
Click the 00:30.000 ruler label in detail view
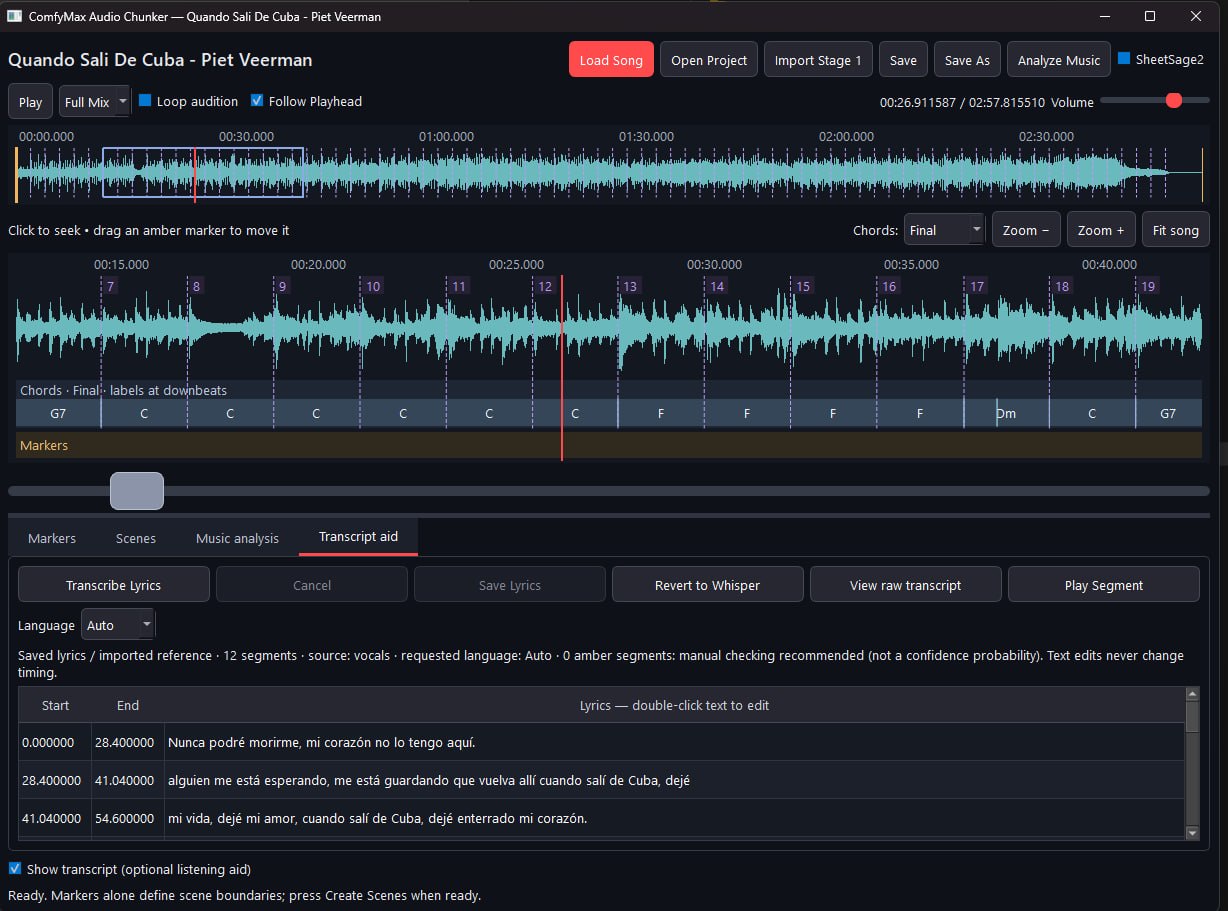[714, 264]
